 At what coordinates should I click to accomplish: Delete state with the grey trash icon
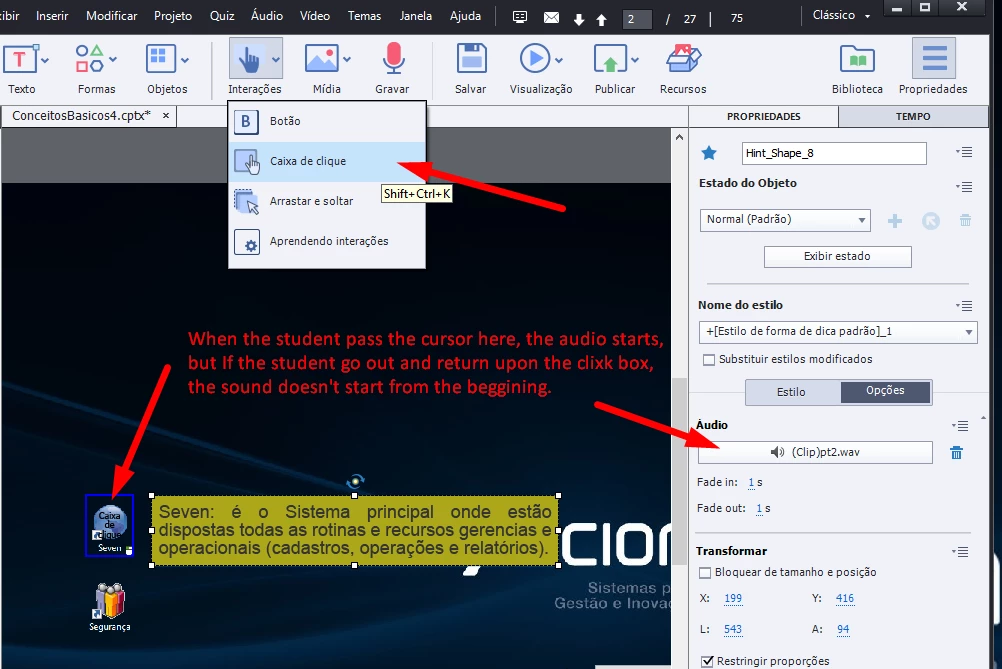(966, 220)
